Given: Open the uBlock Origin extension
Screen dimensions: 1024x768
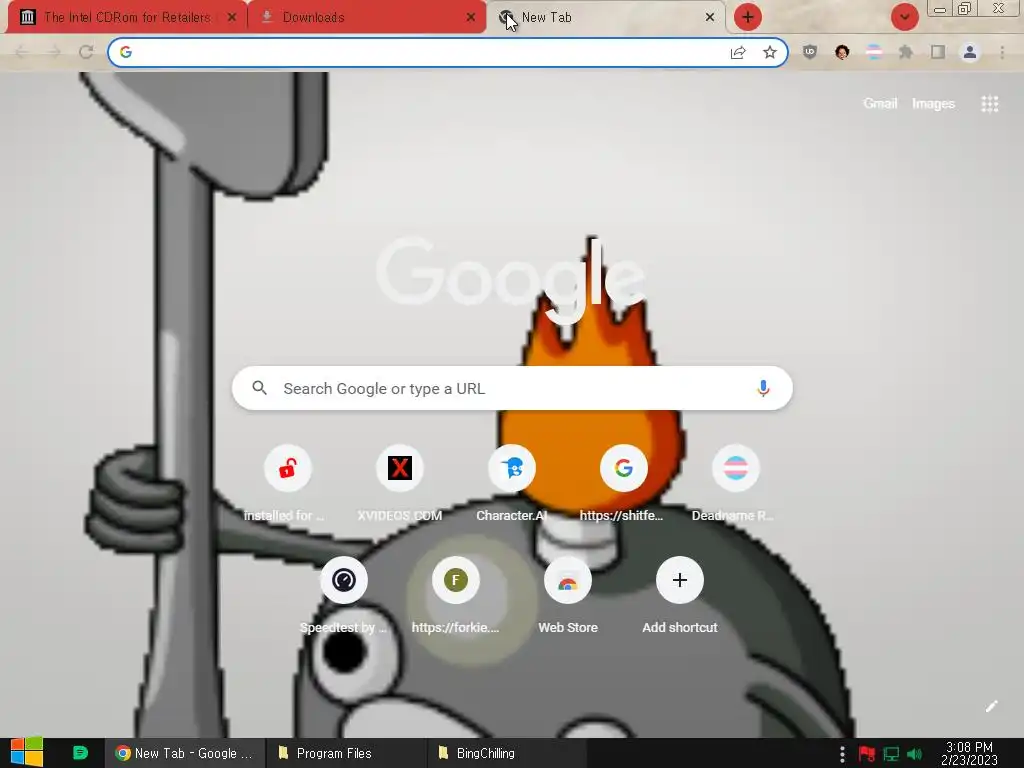Looking at the screenshot, I should pos(810,52).
